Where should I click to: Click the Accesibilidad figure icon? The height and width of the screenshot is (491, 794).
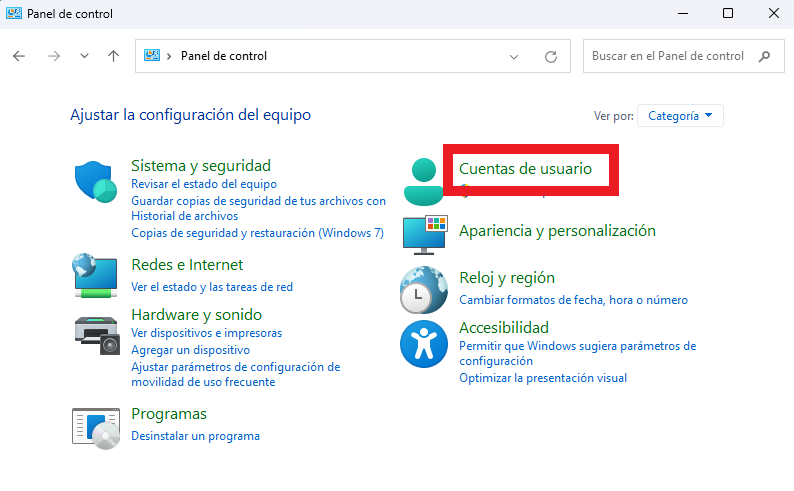(x=424, y=344)
